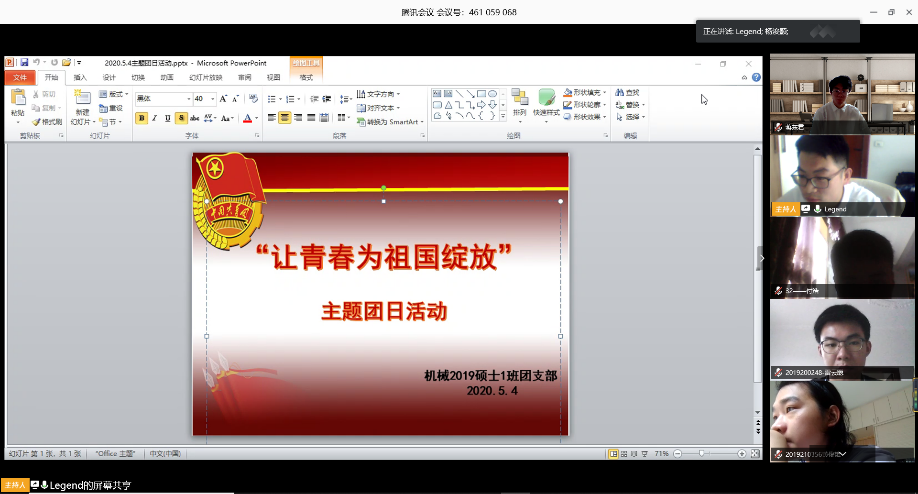Click the Undo icon in quick access toolbar
Viewport: 918px width, 494px height.
[x=36, y=62]
